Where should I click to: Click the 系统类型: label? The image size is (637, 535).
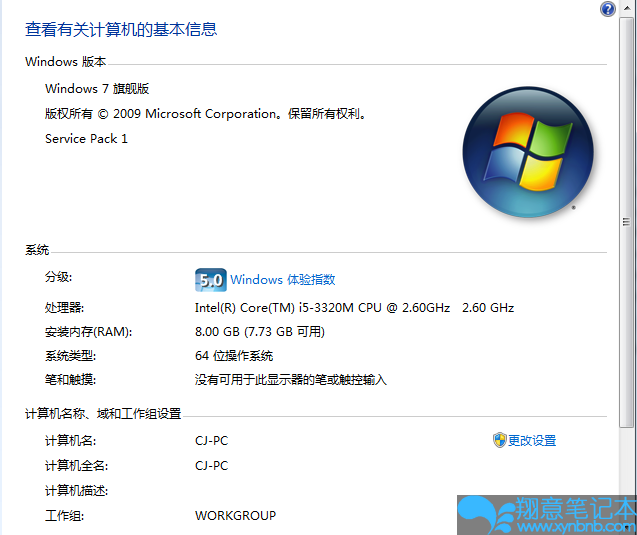tap(70, 356)
